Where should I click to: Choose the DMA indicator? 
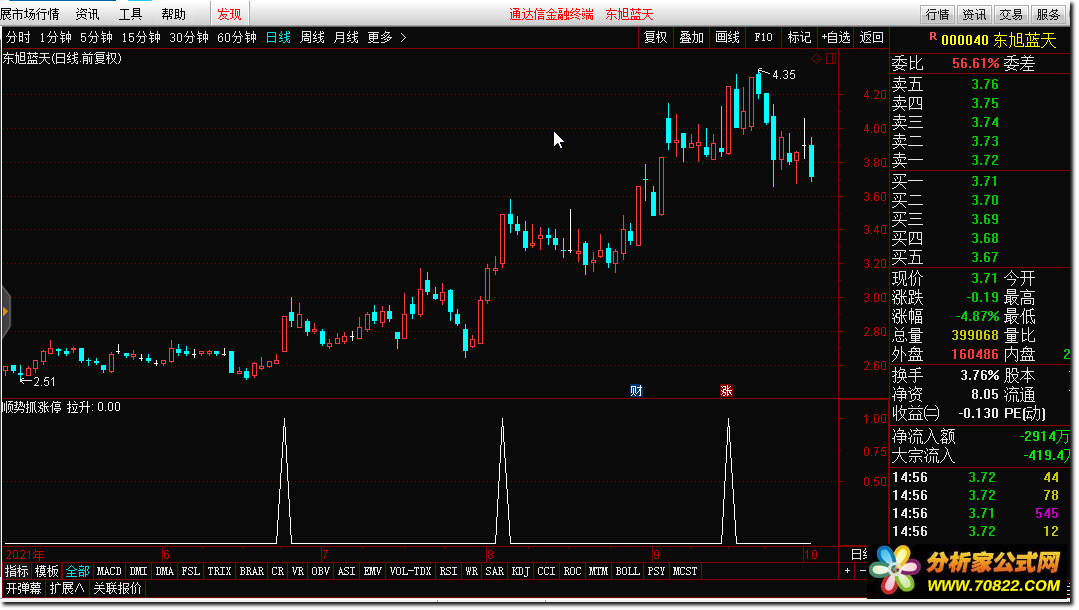pyautogui.click(x=164, y=571)
